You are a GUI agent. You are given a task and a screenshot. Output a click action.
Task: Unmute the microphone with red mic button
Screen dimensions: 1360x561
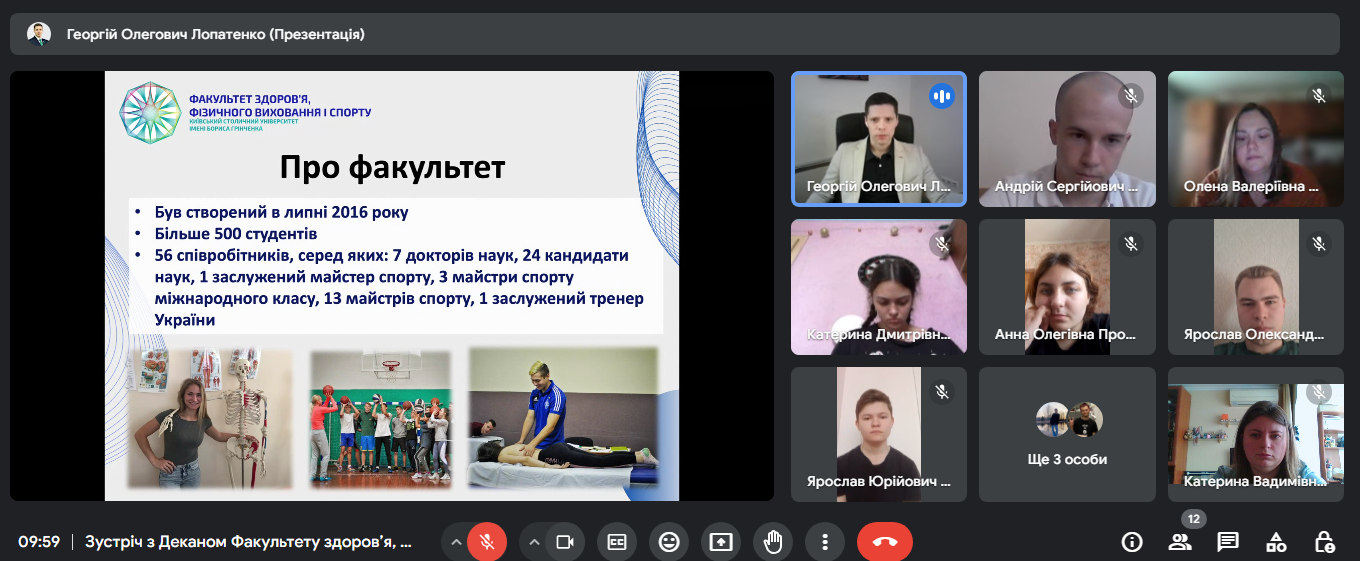click(x=487, y=542)
